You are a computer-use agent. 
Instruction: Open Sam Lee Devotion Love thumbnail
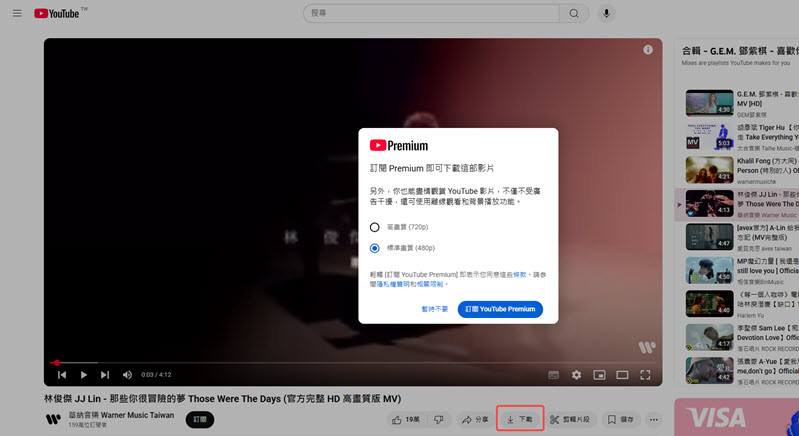[x=709, y=337]
